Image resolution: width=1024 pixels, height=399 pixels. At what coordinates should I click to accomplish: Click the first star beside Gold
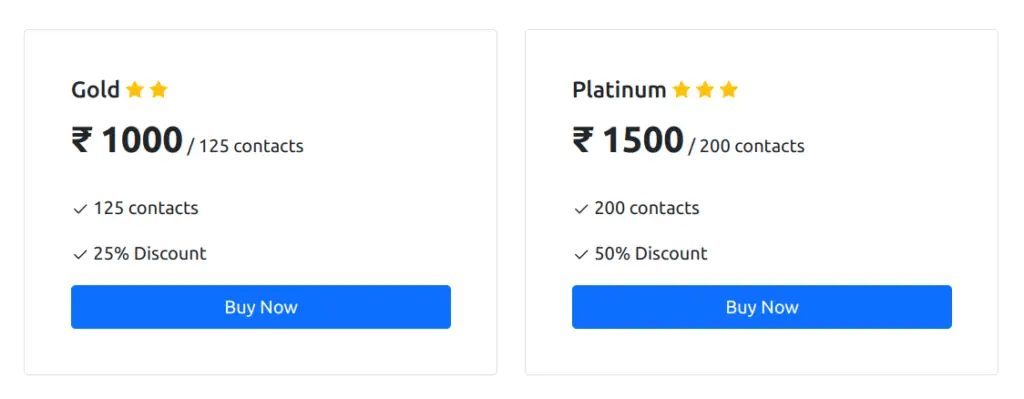coord(135,89)
